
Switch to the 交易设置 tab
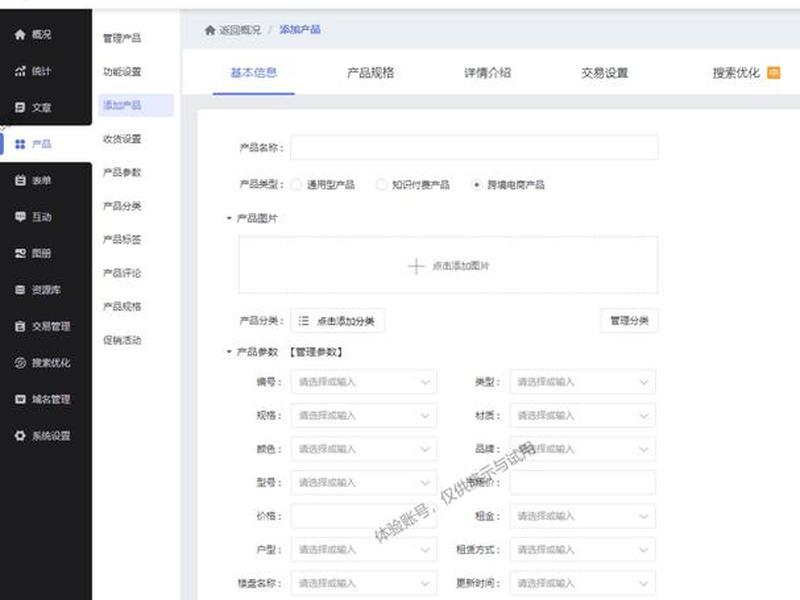[605, 72]
